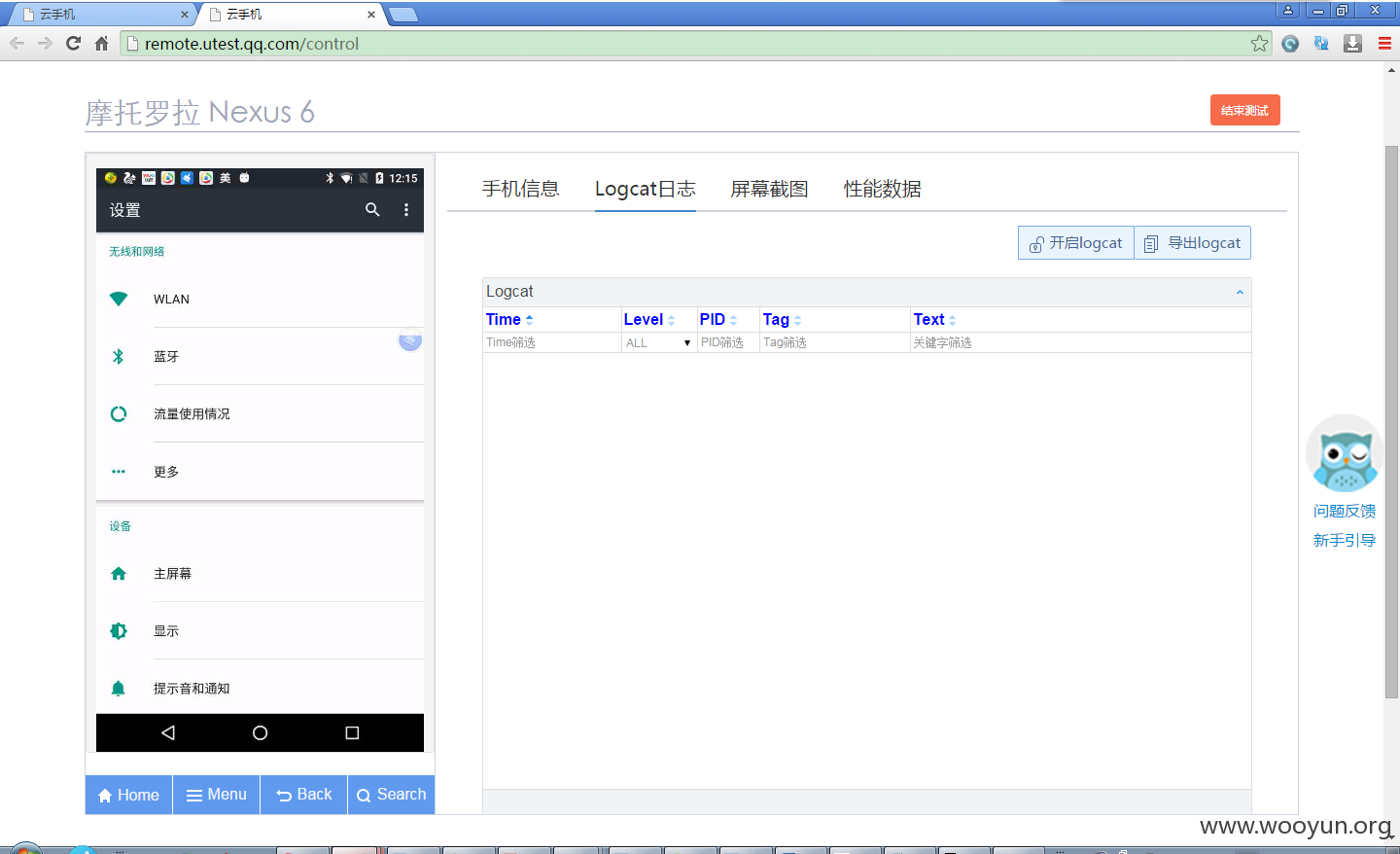The width and height of the screenshot is (1400, 854).
Task: Tap the three-dots 更多 icon
Action: pyautogui.click(x=119, y=471)
